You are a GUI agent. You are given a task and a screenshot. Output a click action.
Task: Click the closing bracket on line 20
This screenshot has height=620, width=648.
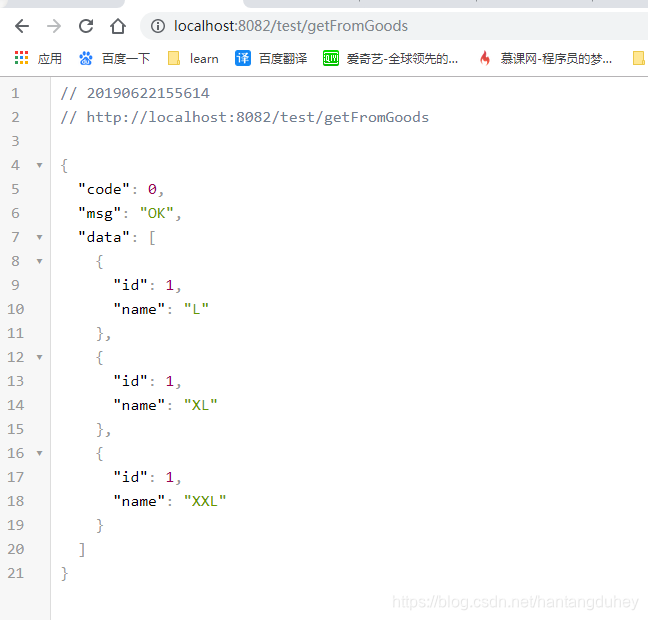point(82,549)
